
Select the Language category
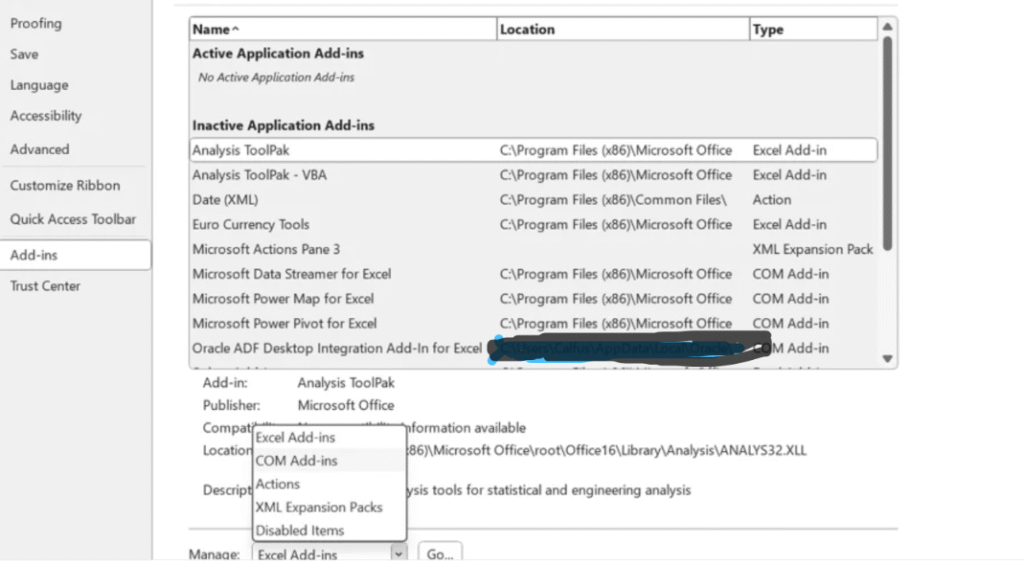[x=39, y=85]
